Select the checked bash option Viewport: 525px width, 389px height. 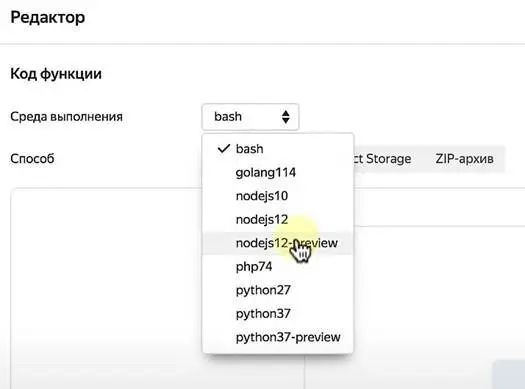tap(278, 149)
